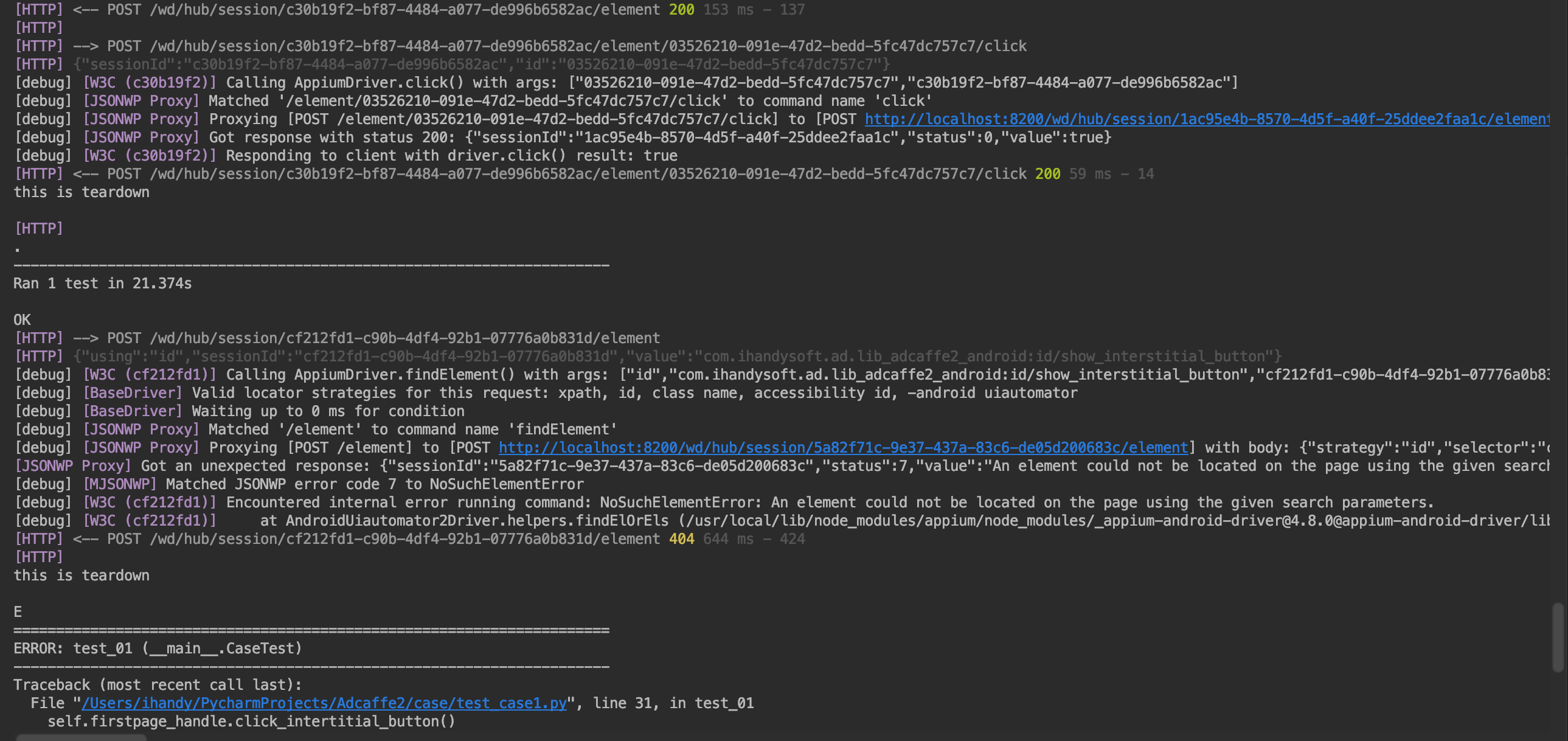
Task: Click the 'at AndroidUiautomator2Driver.helpers.findElOrEls' stack line
Action: click(782, 521)
